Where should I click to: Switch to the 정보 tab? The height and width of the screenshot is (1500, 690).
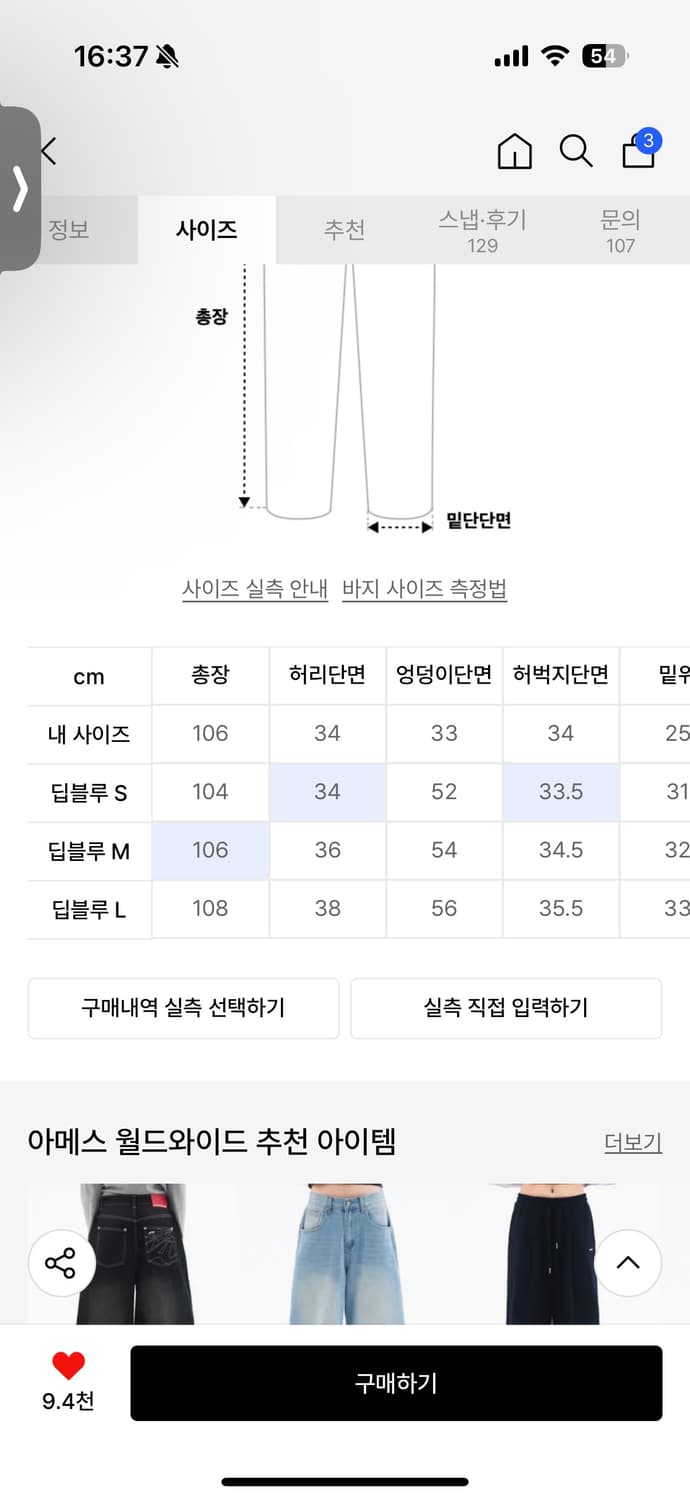(68, 228)
